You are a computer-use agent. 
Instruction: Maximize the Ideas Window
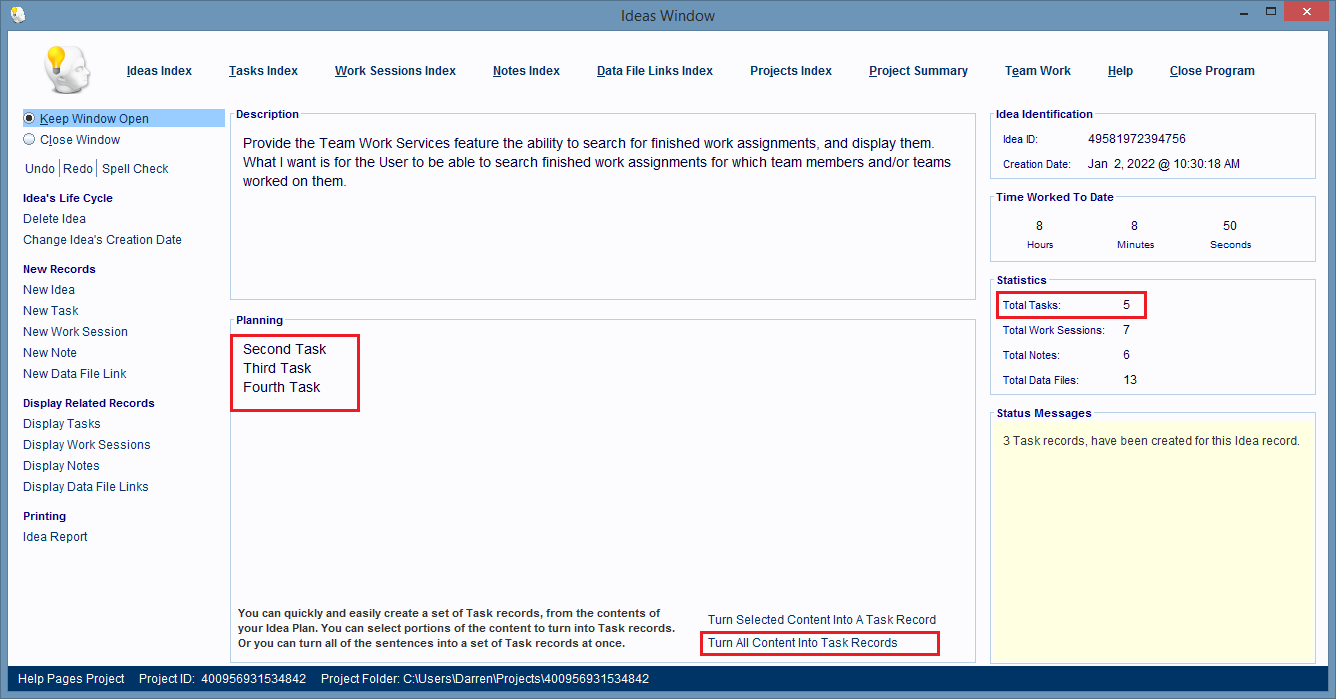coord(1270,12)
